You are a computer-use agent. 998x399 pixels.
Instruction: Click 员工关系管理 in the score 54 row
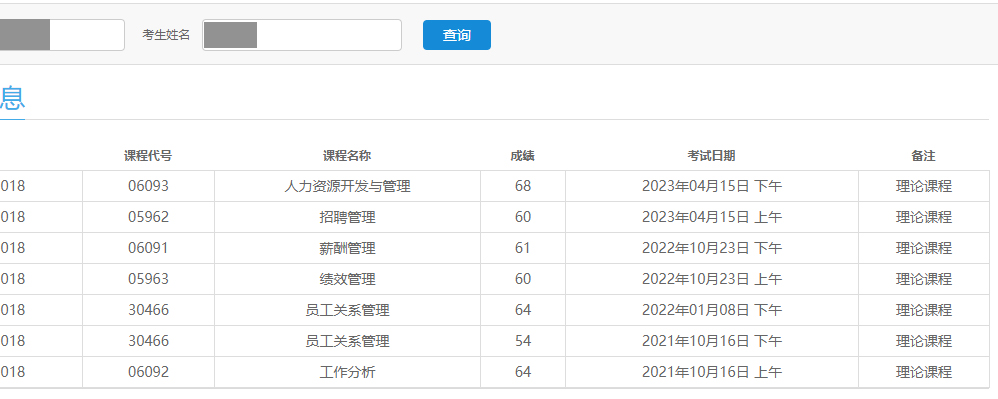348,341
